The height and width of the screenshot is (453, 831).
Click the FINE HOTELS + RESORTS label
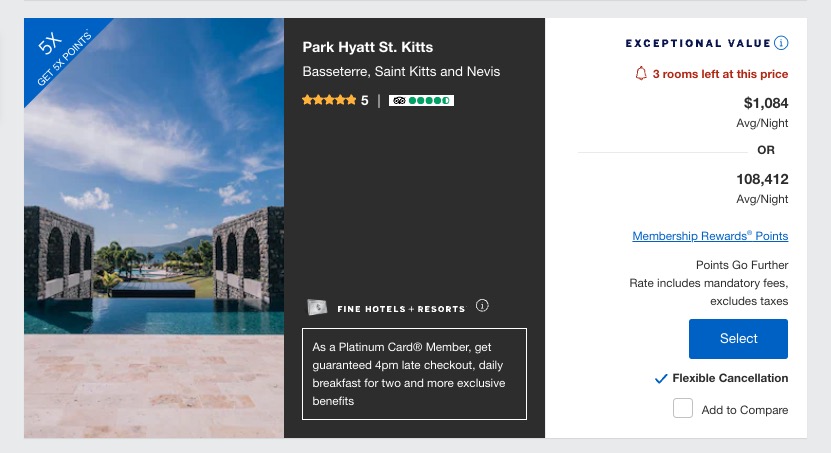[x=401, y=309]
